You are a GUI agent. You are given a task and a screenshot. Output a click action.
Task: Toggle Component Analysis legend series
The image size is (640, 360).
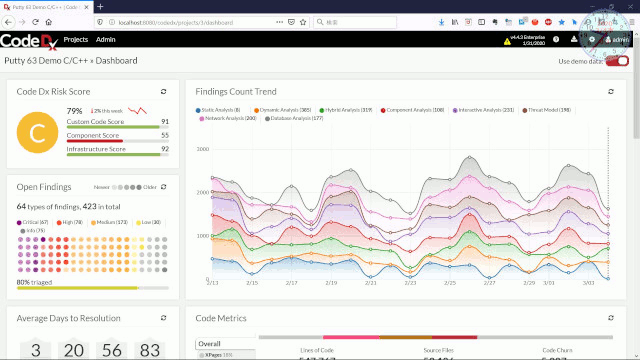pos(412,110)
